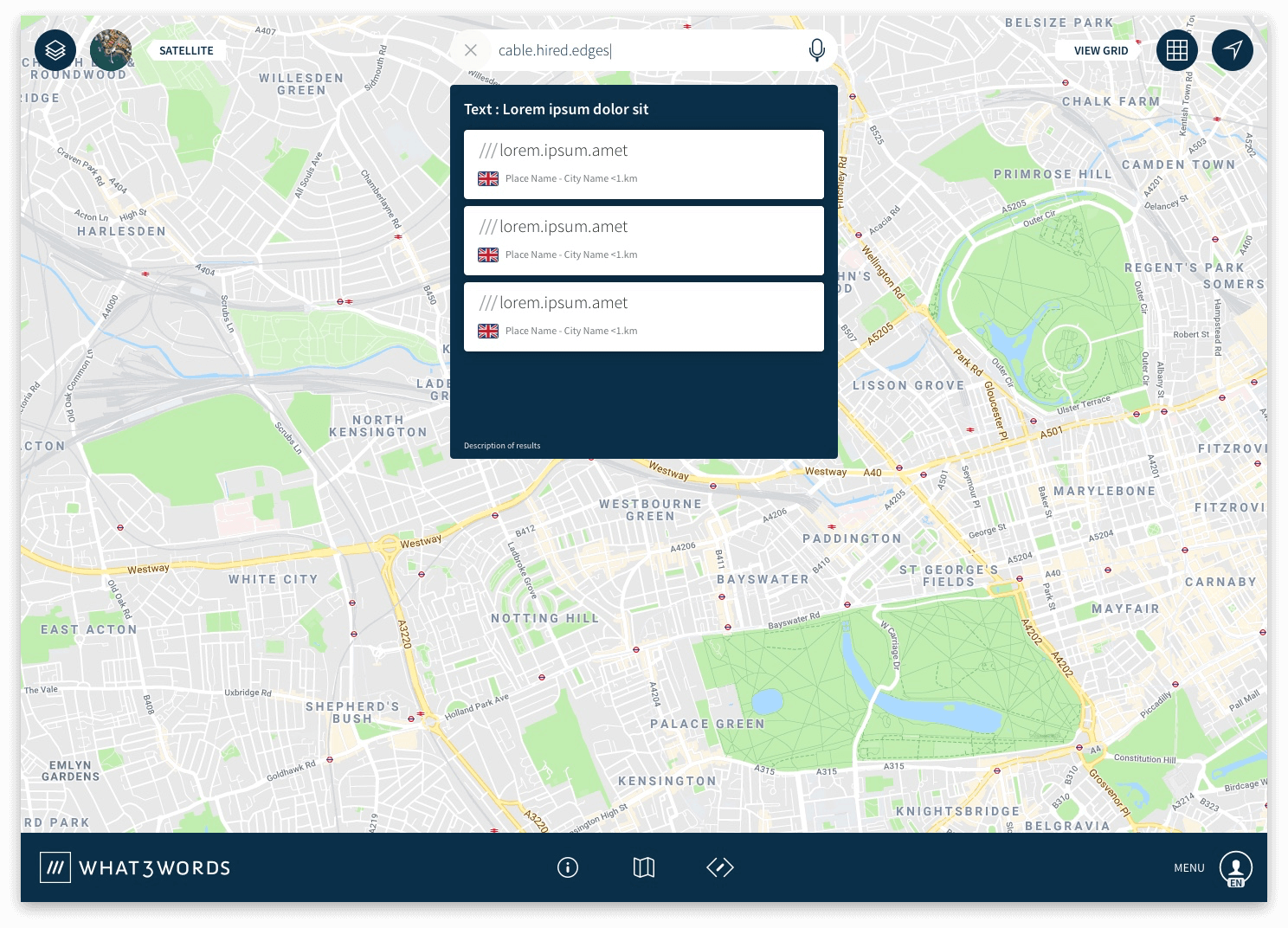The image size is (1288, 928).
Task: Toggle the grid view icon
Action: tap(1177, 50)
